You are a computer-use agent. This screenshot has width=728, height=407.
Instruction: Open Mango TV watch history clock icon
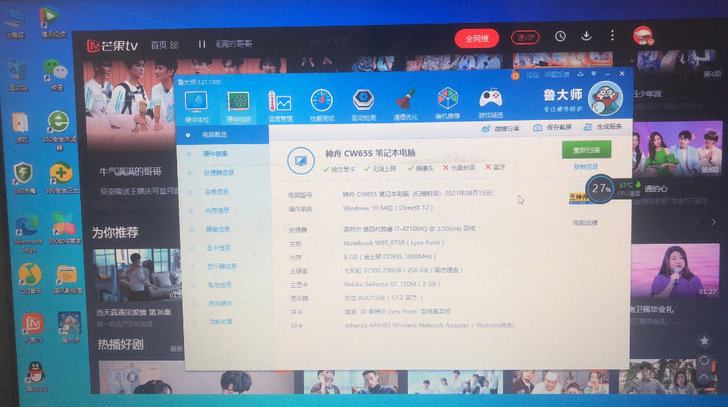[x=560, y=36]
